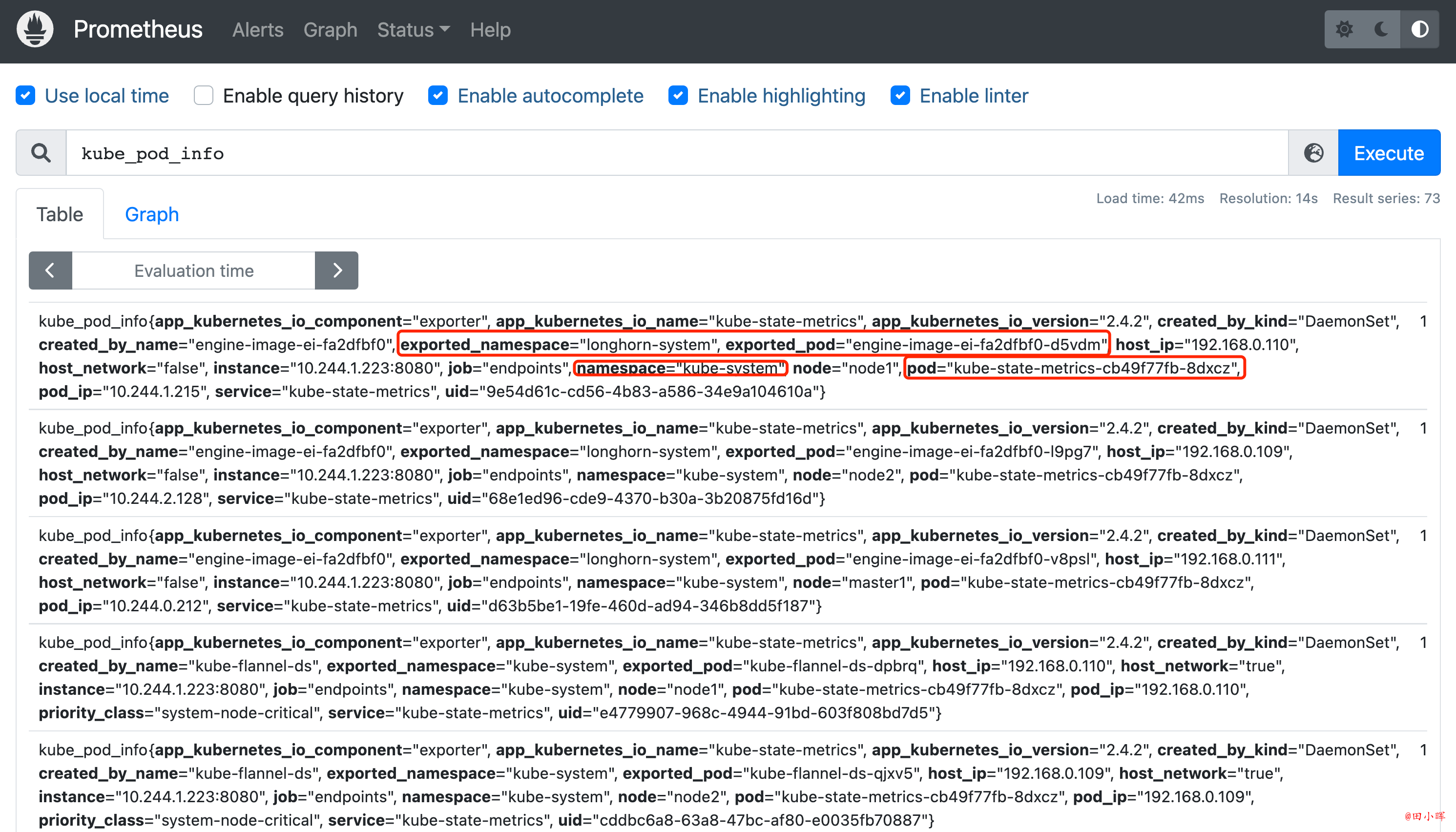Select the Table tab

60,214
